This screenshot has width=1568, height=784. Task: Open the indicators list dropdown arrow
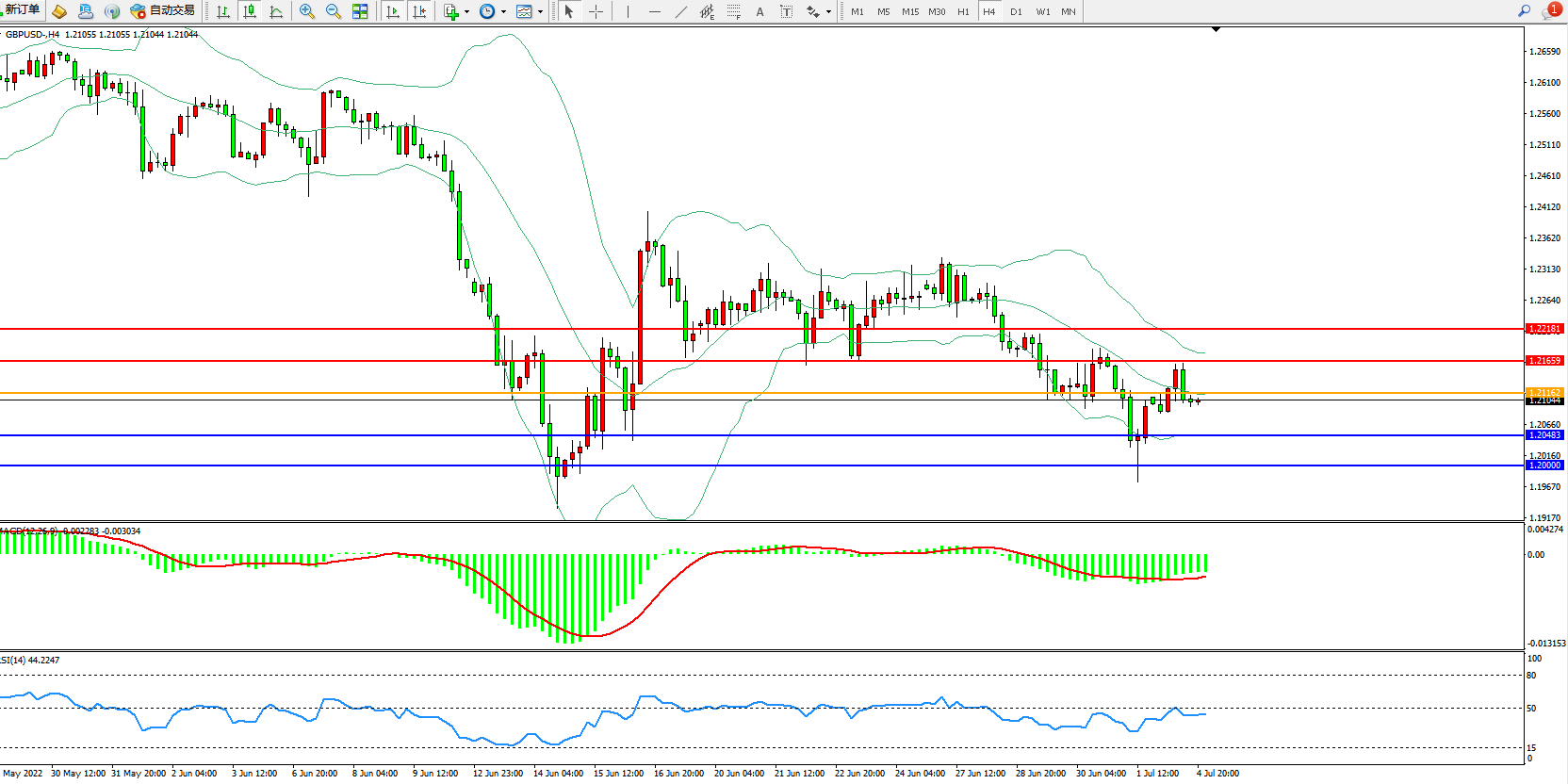click(466, 12)
